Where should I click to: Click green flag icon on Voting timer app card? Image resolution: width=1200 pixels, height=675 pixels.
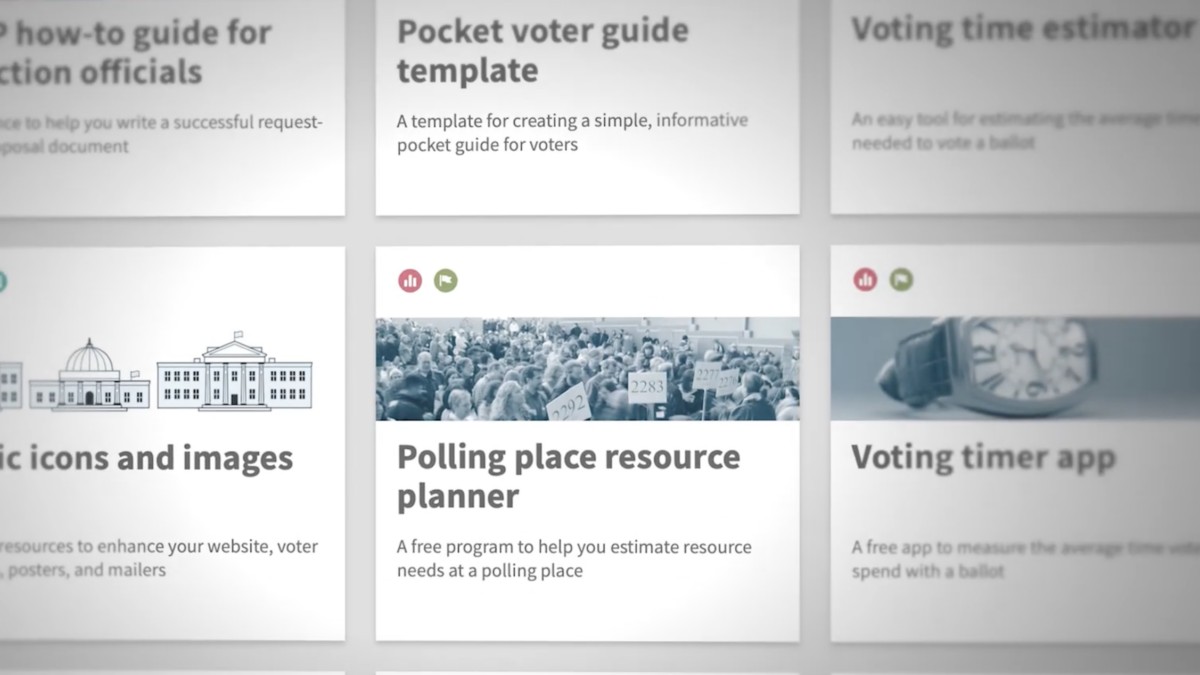(x=901, y=280)
